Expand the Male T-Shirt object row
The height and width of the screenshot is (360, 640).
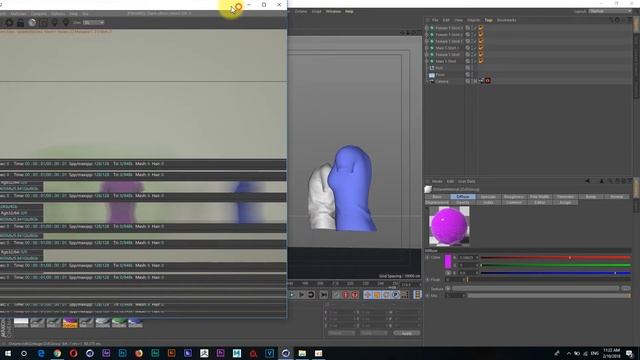tap(427, 48)
